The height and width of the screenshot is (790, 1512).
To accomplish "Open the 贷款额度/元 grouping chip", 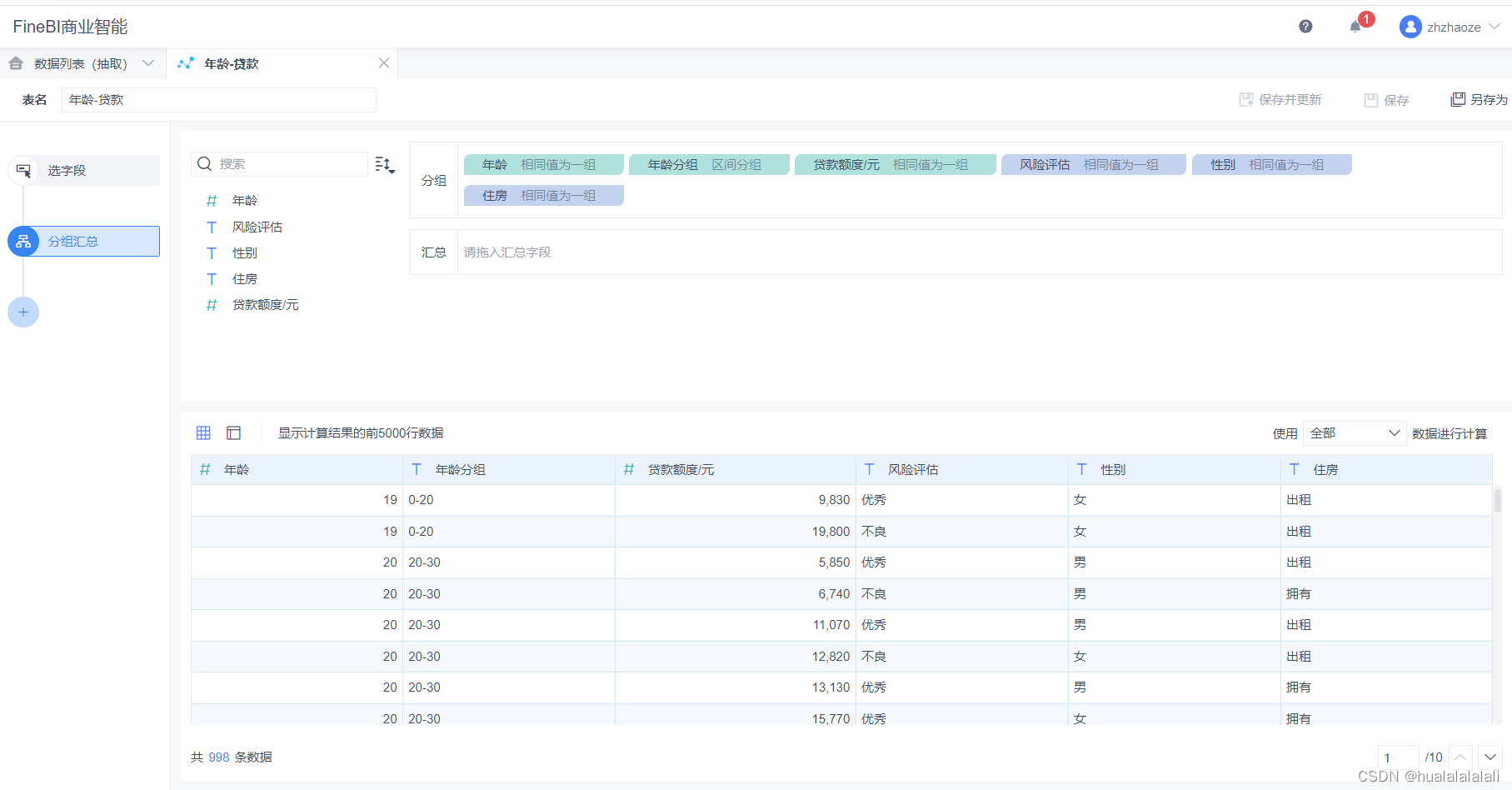I will tap(895, 165).
